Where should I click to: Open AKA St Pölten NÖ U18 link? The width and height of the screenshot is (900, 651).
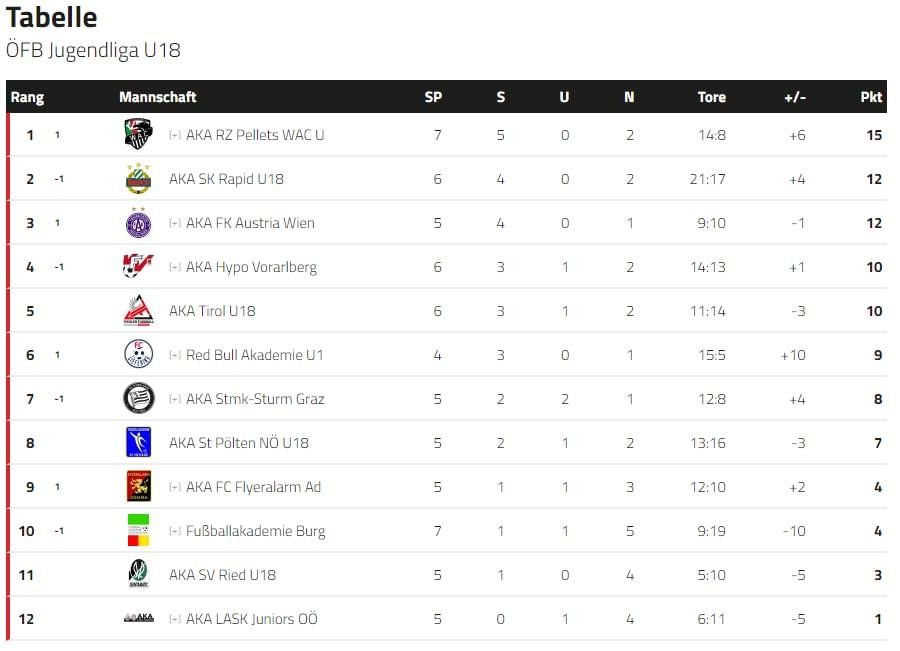pos(239,443)
